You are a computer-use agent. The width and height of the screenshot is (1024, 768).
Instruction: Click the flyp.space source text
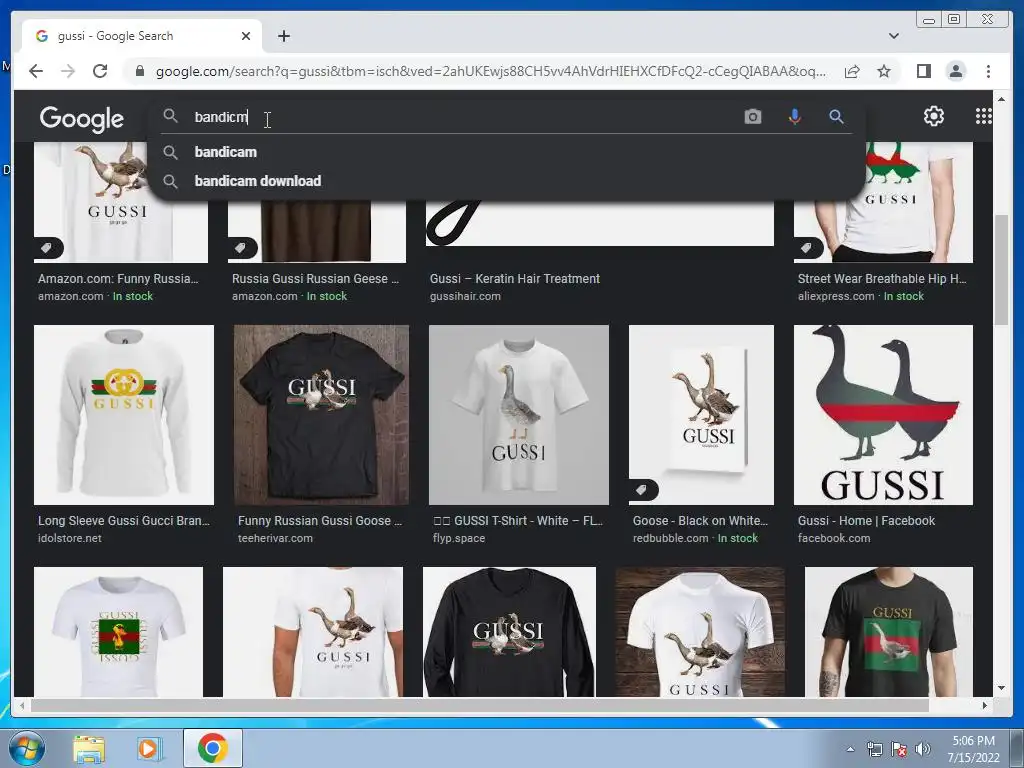pos(458,539)
